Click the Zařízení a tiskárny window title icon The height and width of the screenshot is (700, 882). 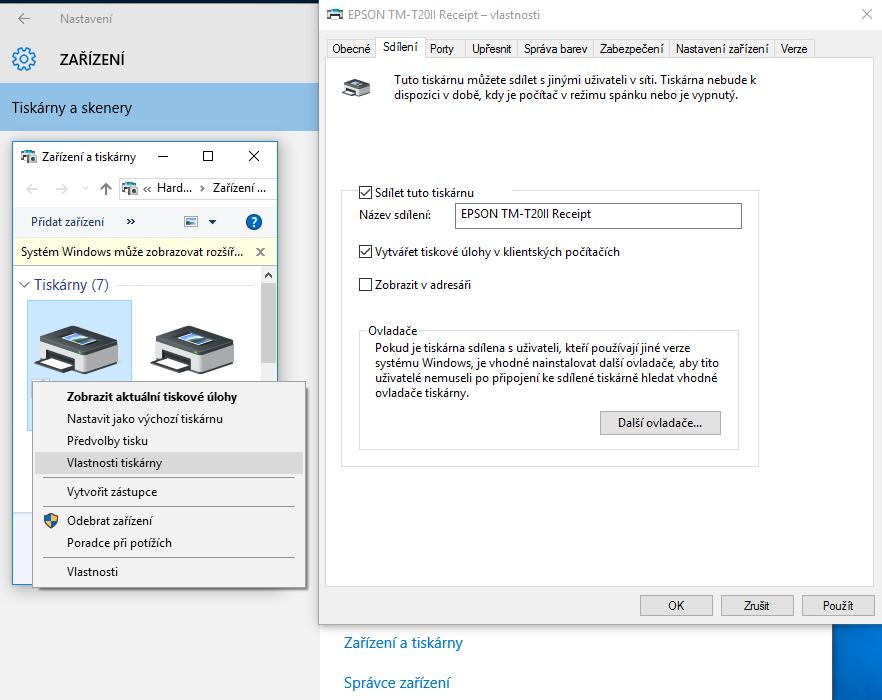28,156
